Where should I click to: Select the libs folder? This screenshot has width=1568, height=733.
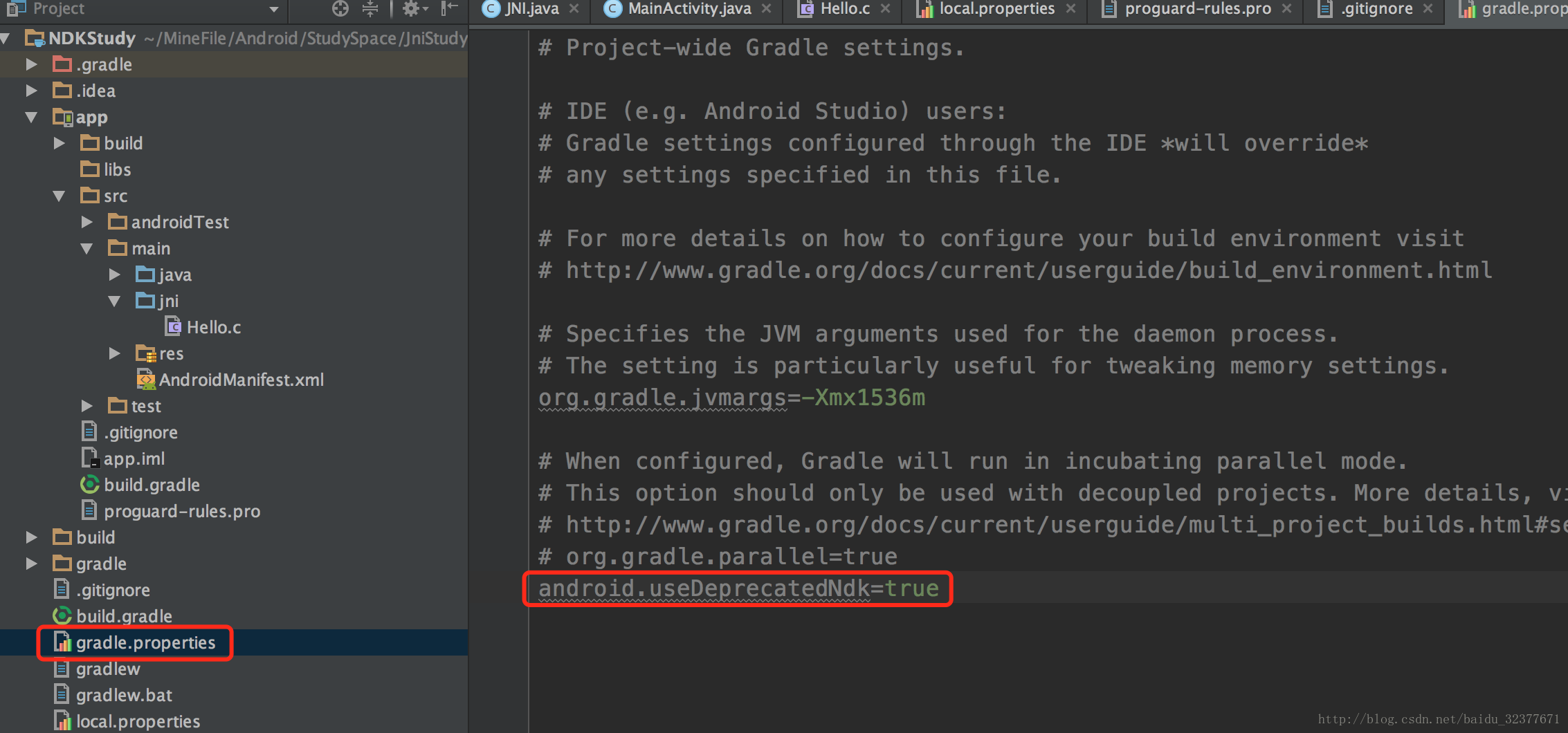(x=105, y=169)
